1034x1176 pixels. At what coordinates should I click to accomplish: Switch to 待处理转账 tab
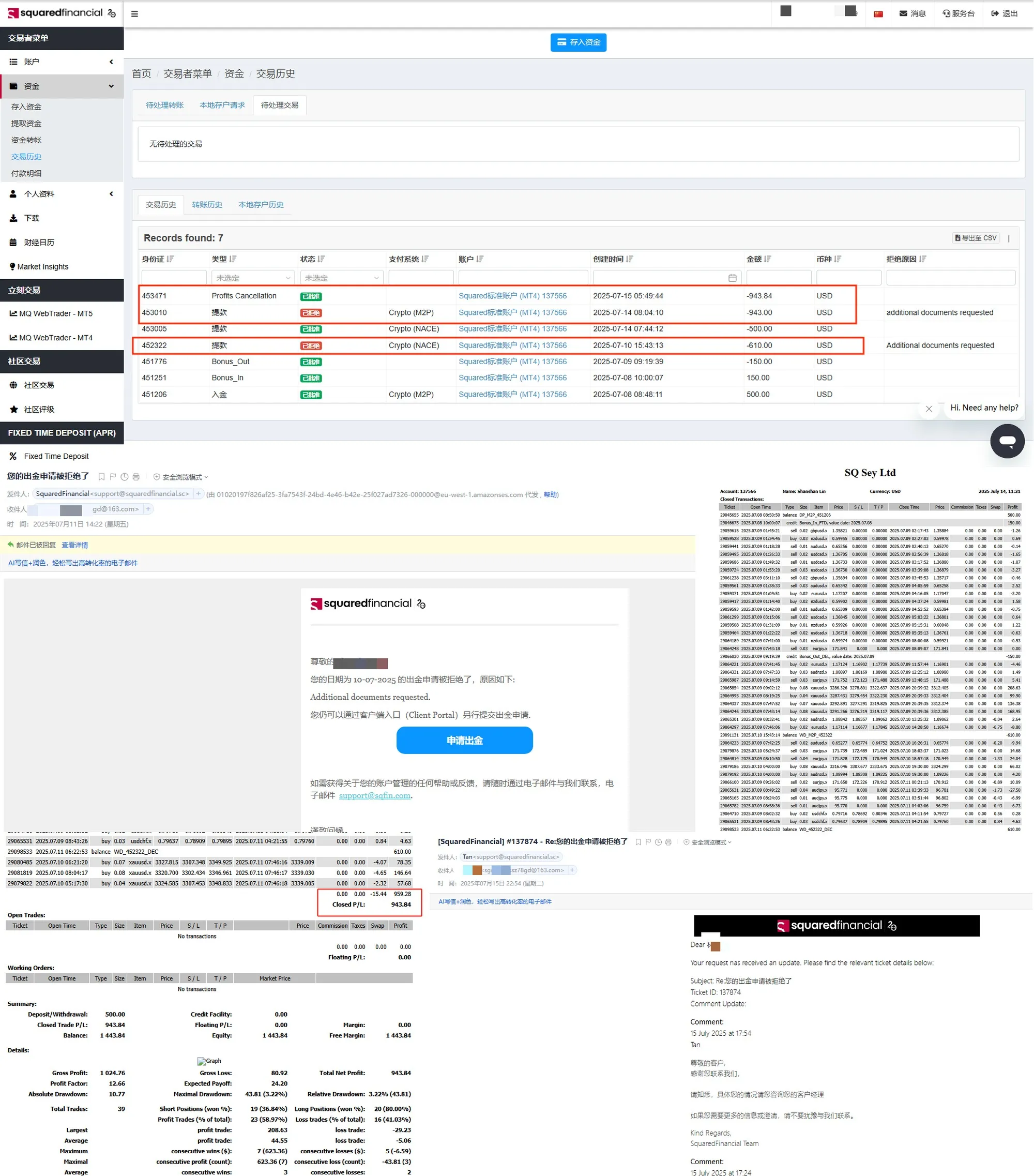[164, 105]
